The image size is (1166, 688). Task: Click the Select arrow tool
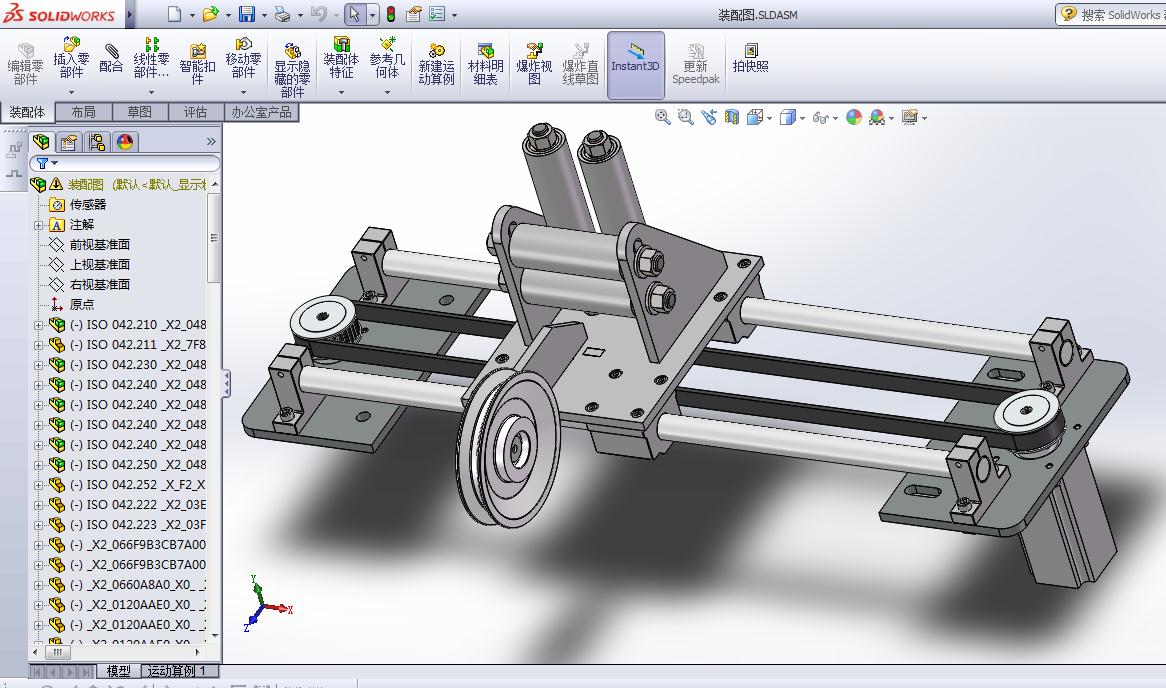click(355, 14)
